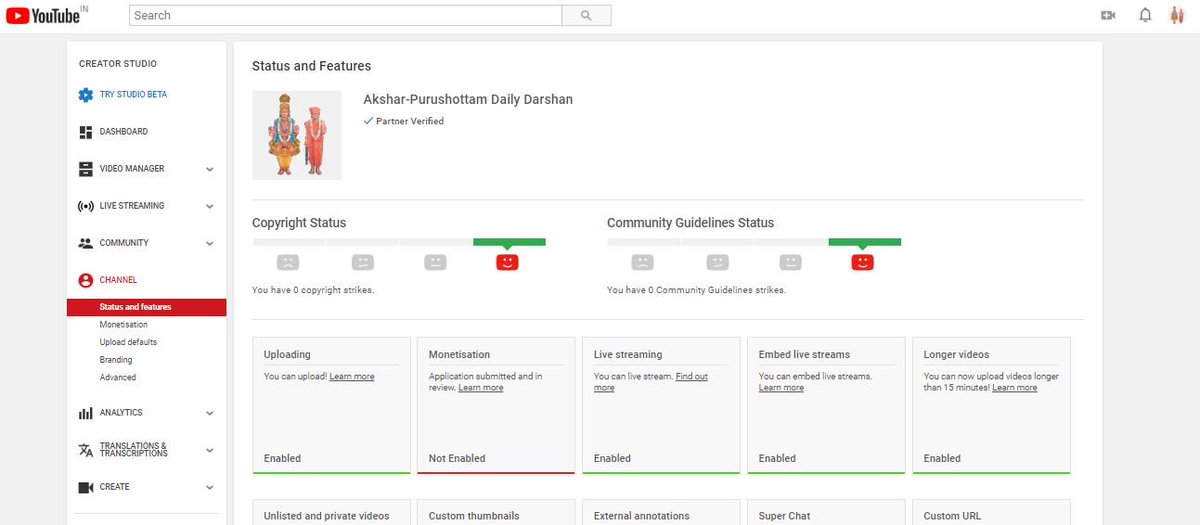Viewport: 1200px width, 525px height.
Task: Open Upload defaults submenu item
Action: (x=128, y=342)
